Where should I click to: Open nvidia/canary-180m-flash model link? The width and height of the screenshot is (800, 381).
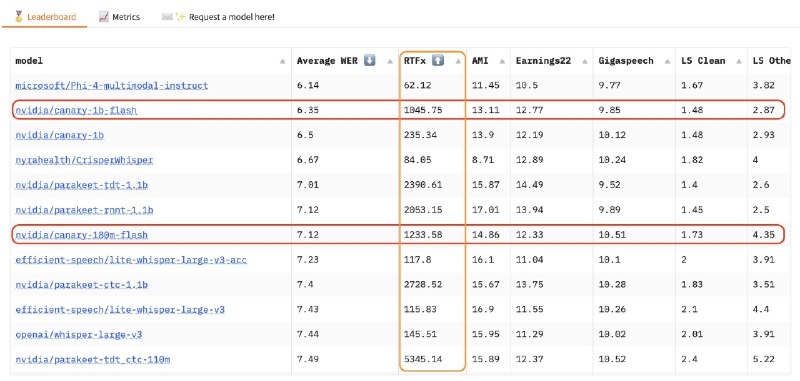point(82,235)
